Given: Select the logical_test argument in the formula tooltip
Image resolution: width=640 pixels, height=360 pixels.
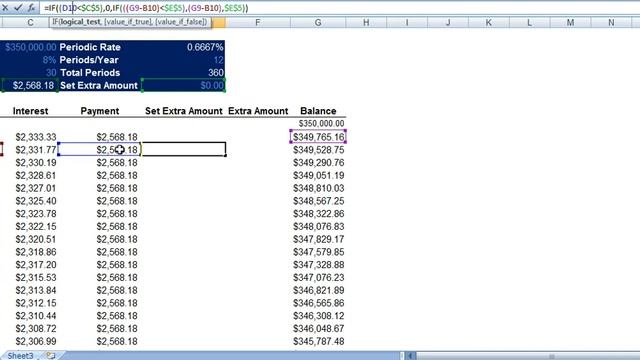Looking at the screenshot, I should (x=80, y=22).
